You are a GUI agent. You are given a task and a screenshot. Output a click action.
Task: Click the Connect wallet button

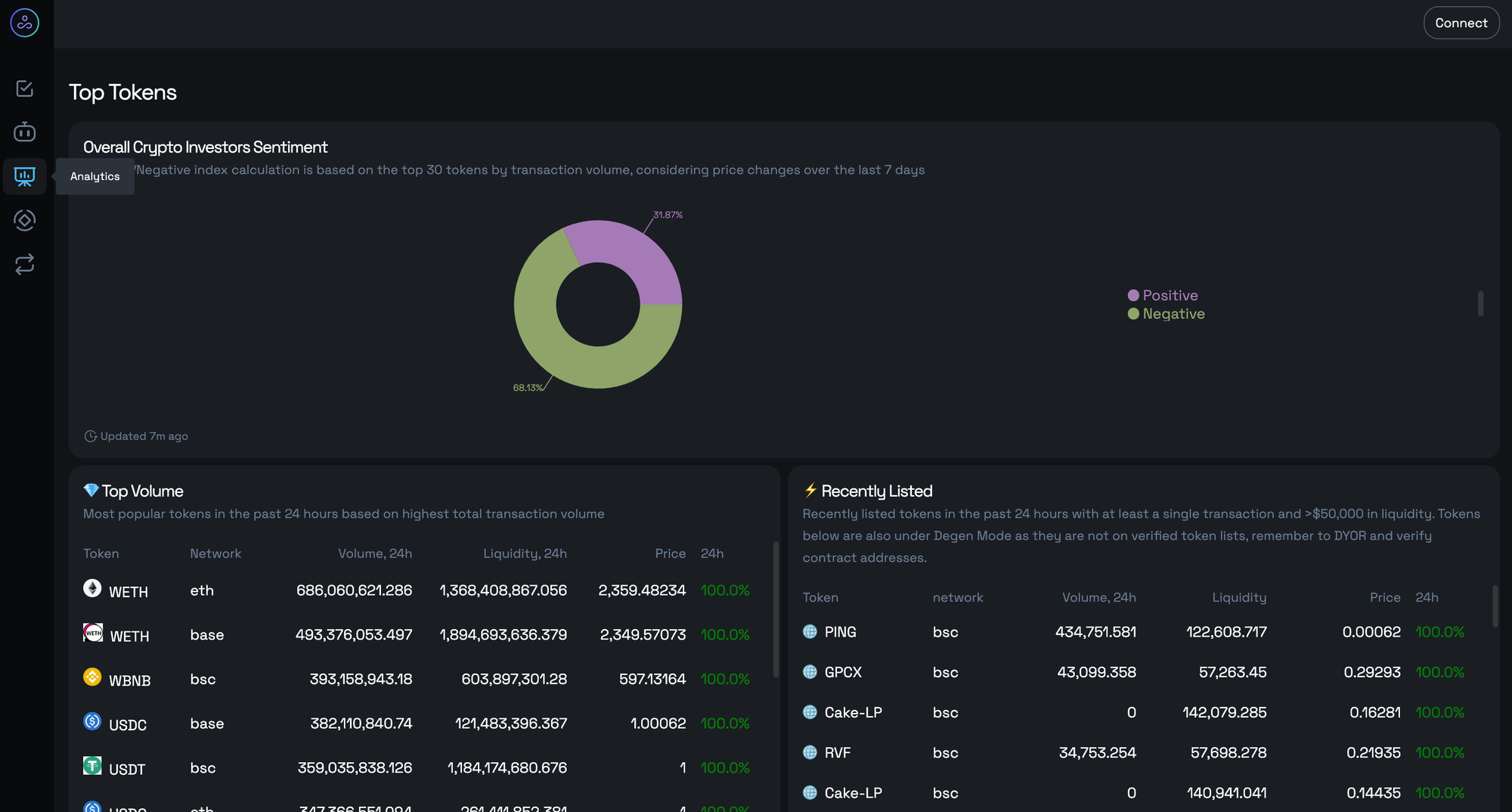click(1461, 23)
